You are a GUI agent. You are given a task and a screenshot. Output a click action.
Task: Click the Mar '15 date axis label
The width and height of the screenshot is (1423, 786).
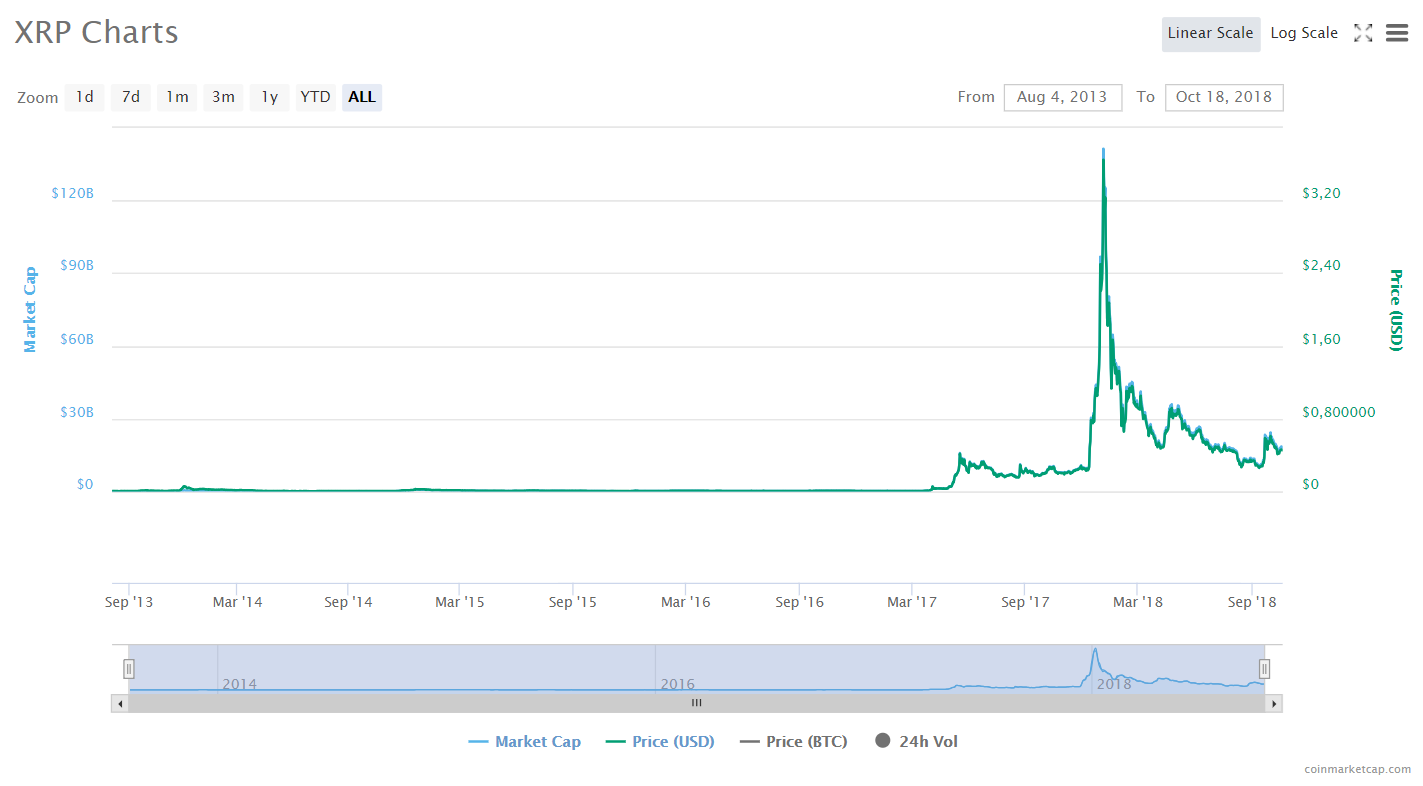point(459,602)
